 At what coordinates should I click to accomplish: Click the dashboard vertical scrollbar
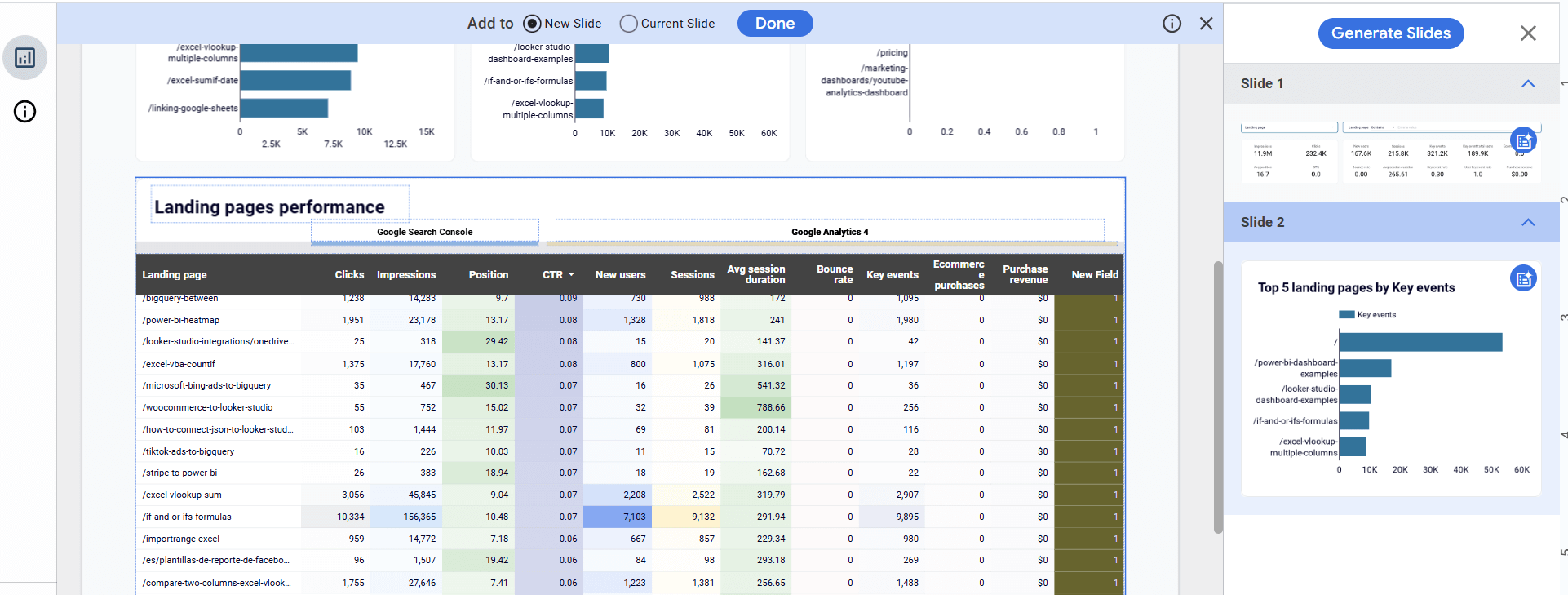coord(1218,396)
